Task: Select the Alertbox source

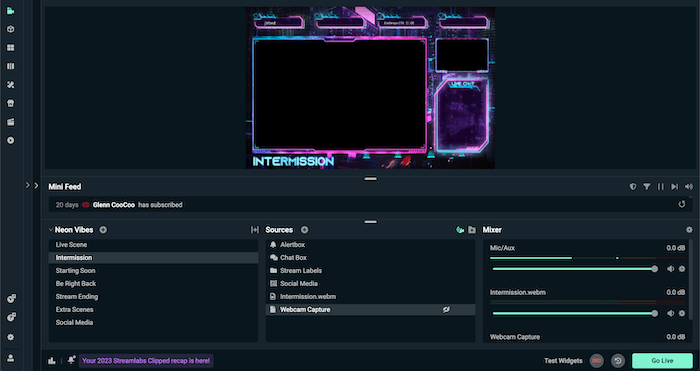Action: click(371, 245)
